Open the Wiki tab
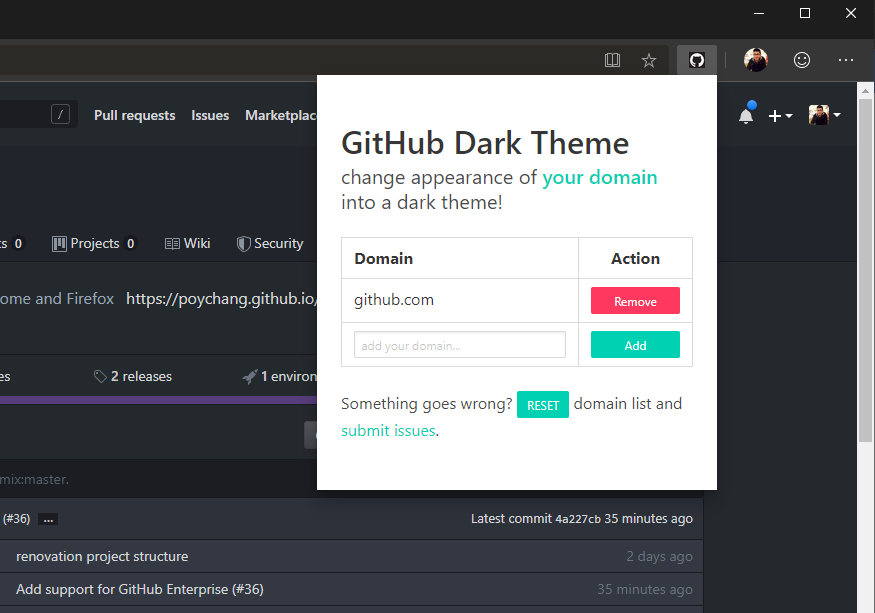This screenshot has height=613, width=875. (x=188, y=243)
